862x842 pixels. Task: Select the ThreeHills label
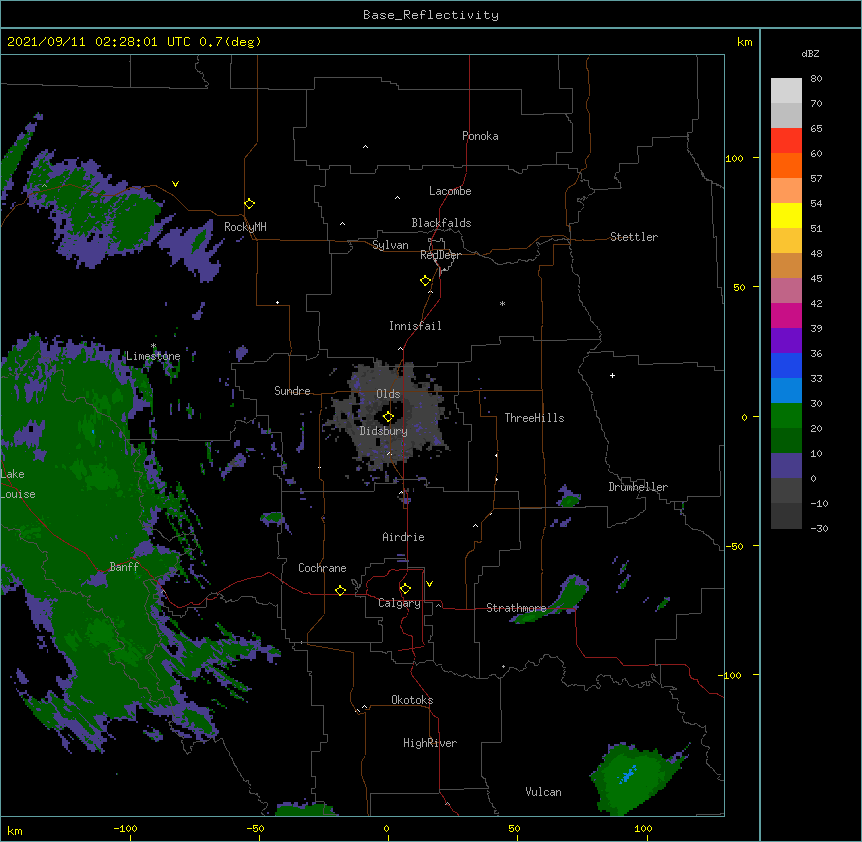pyautogui.click(x=534, y=418)
